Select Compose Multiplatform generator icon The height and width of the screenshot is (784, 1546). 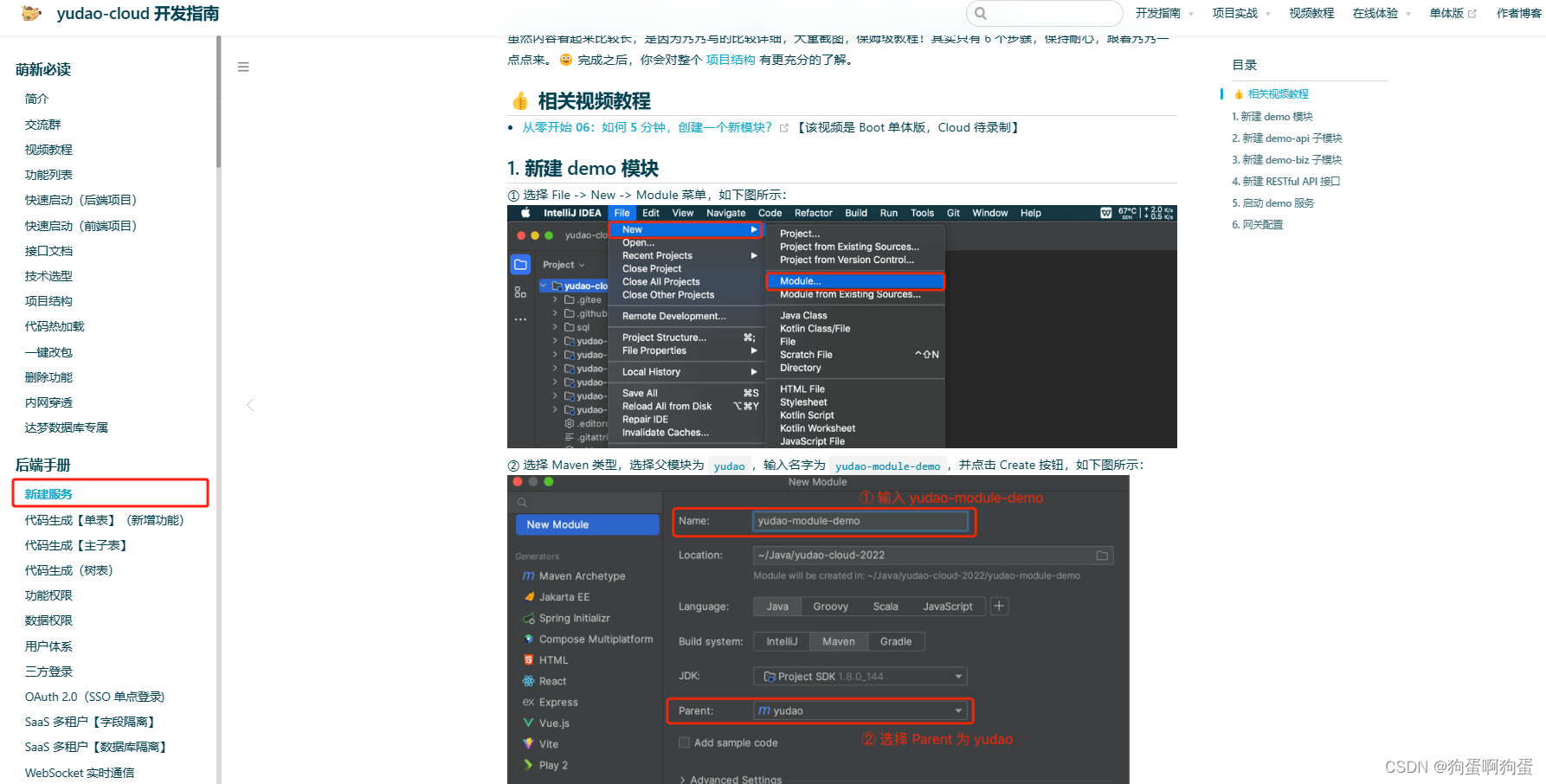(x=529, y=639)
